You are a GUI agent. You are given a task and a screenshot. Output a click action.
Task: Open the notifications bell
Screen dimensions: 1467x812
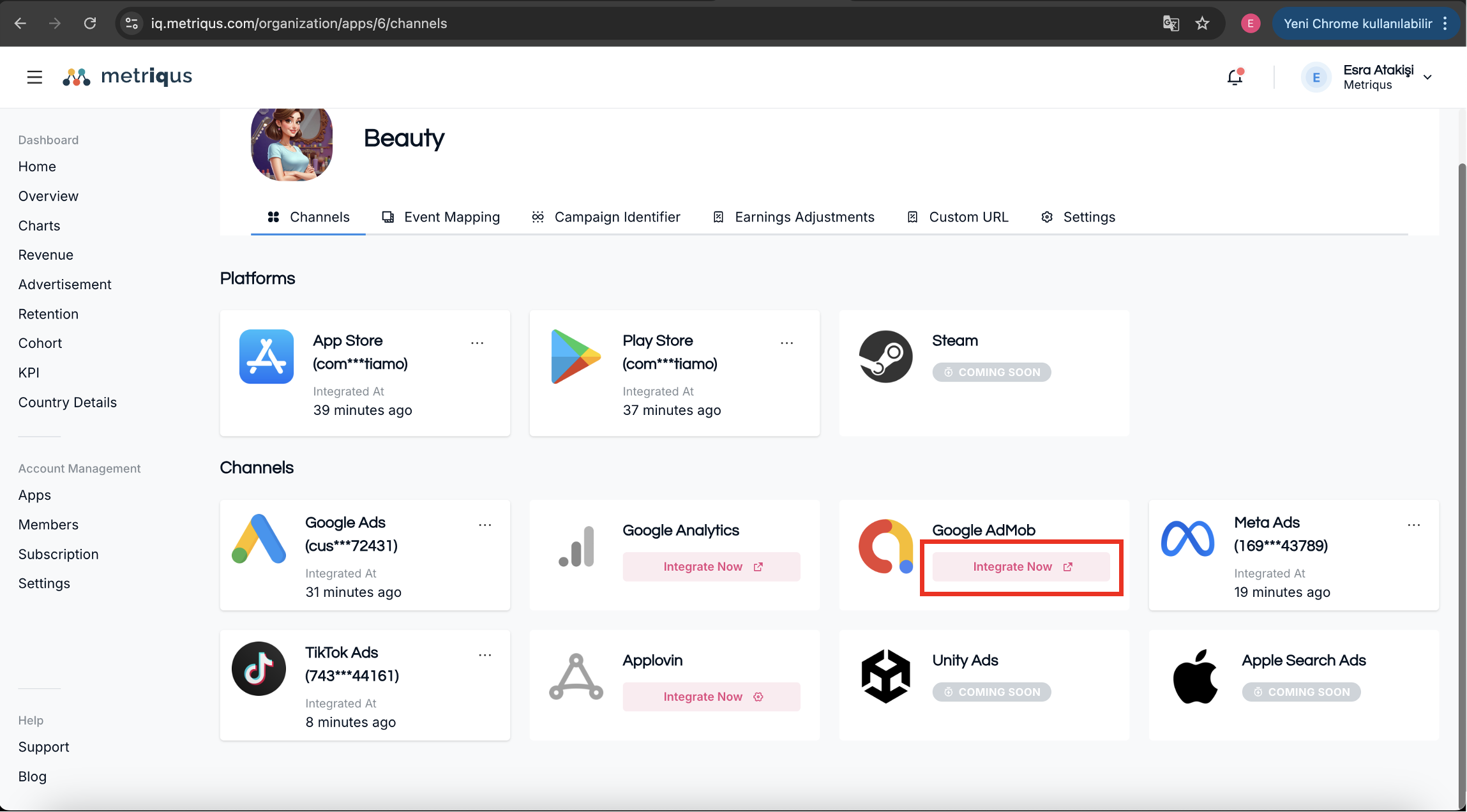(1235, 77)
